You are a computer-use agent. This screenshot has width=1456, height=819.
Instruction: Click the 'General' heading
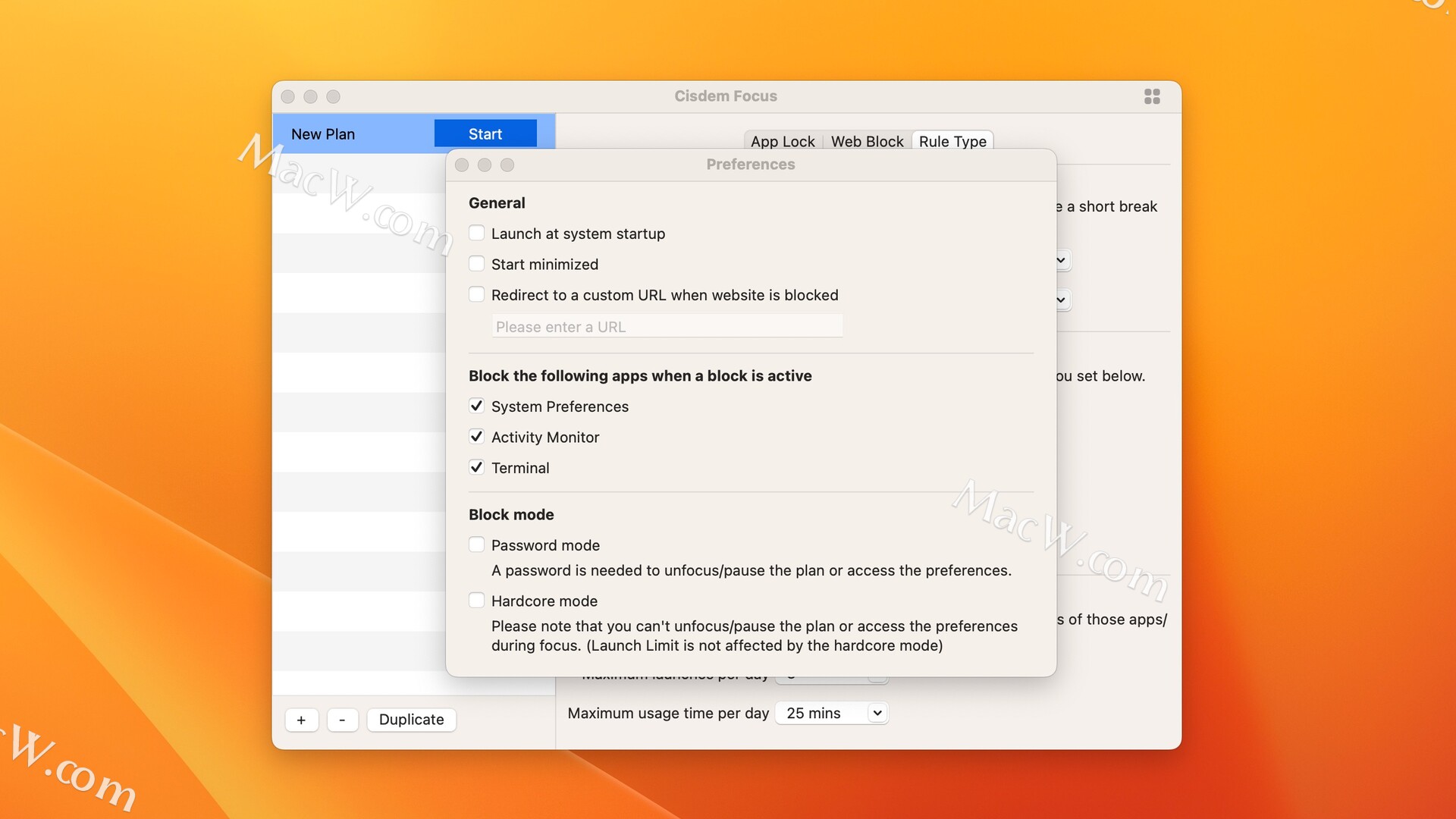coord(497,202)
